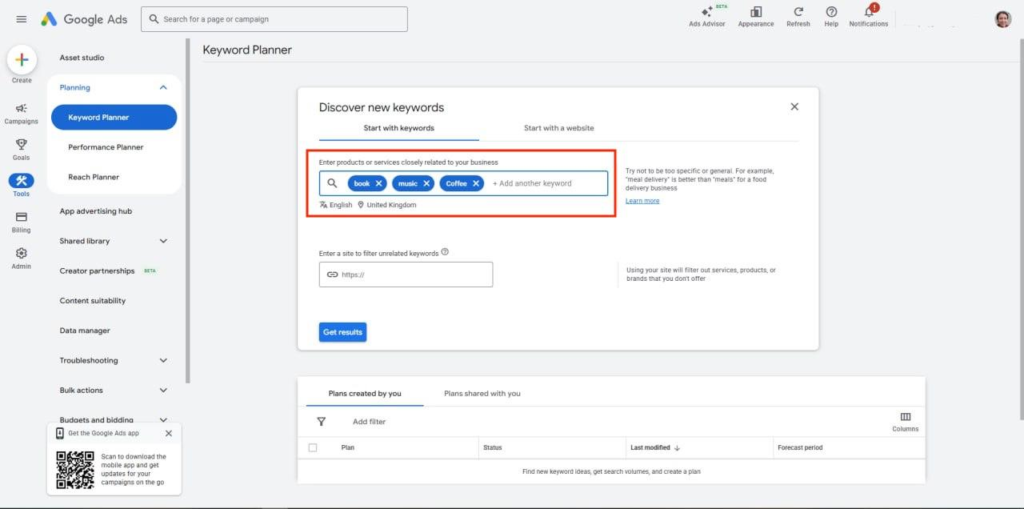Remove the 'music' keyword chip
This screenshot has width=1024, height=509.
coord(426,184)
